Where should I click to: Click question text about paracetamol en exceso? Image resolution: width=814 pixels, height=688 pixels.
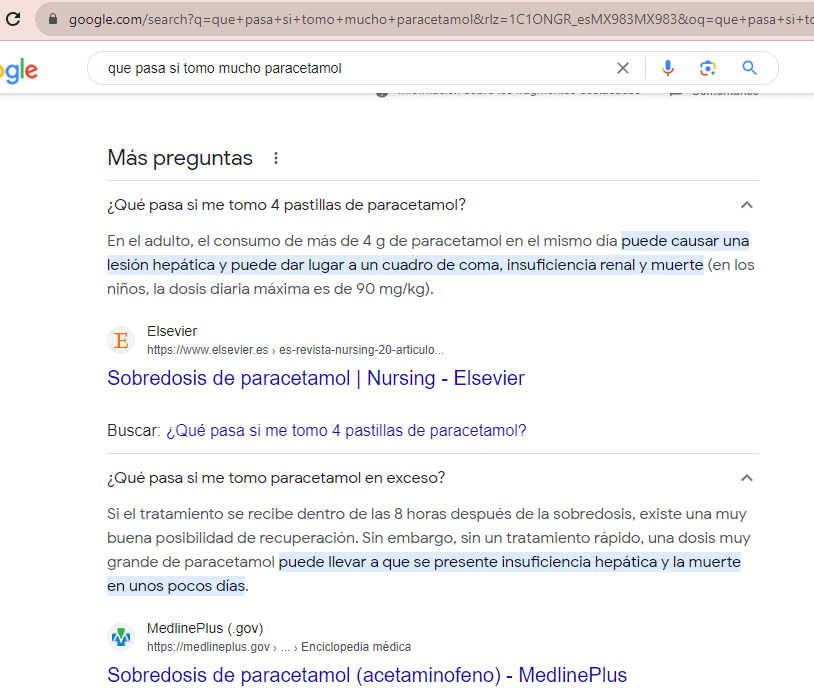click(276, 478)
